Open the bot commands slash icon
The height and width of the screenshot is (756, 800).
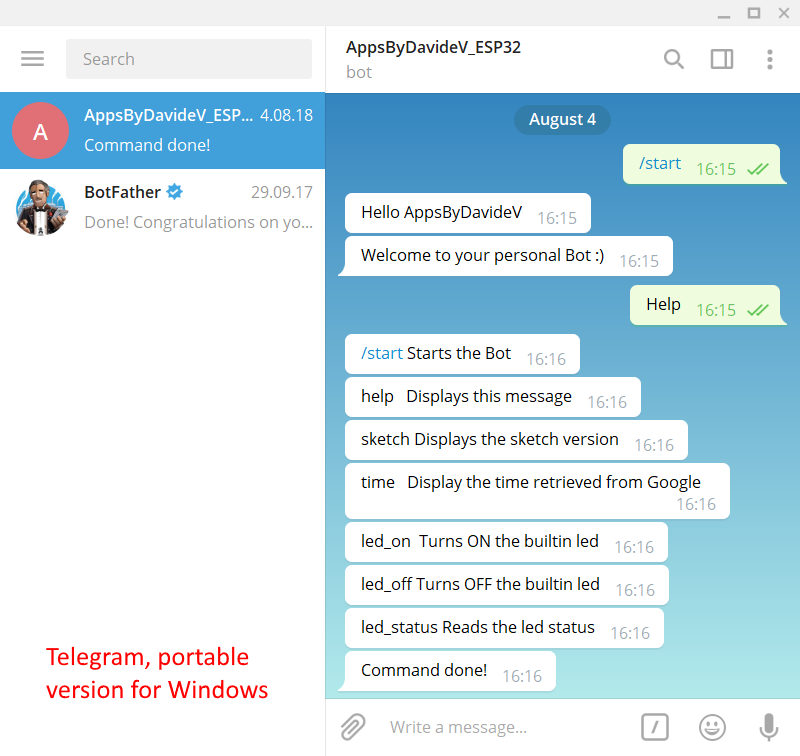[655, 727]
